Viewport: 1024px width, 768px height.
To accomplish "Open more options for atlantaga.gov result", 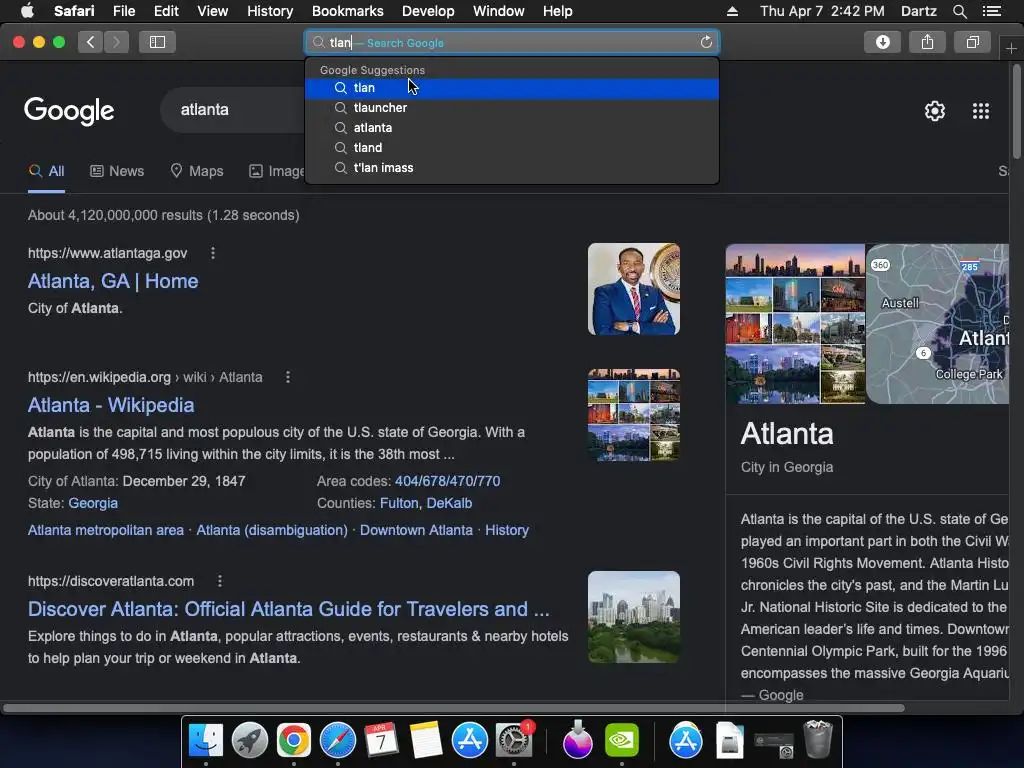I will 213,253.
